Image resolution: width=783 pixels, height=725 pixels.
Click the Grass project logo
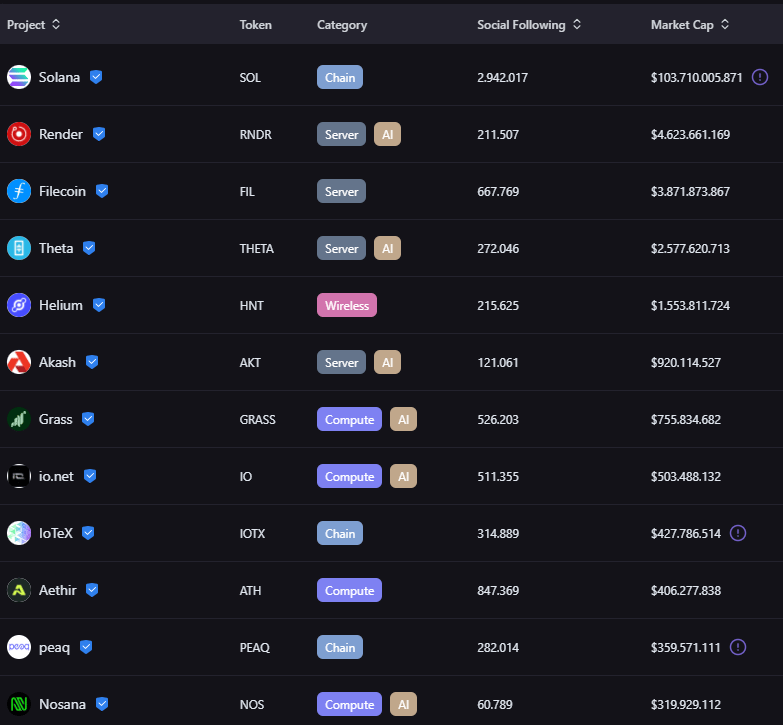[19, 419]
